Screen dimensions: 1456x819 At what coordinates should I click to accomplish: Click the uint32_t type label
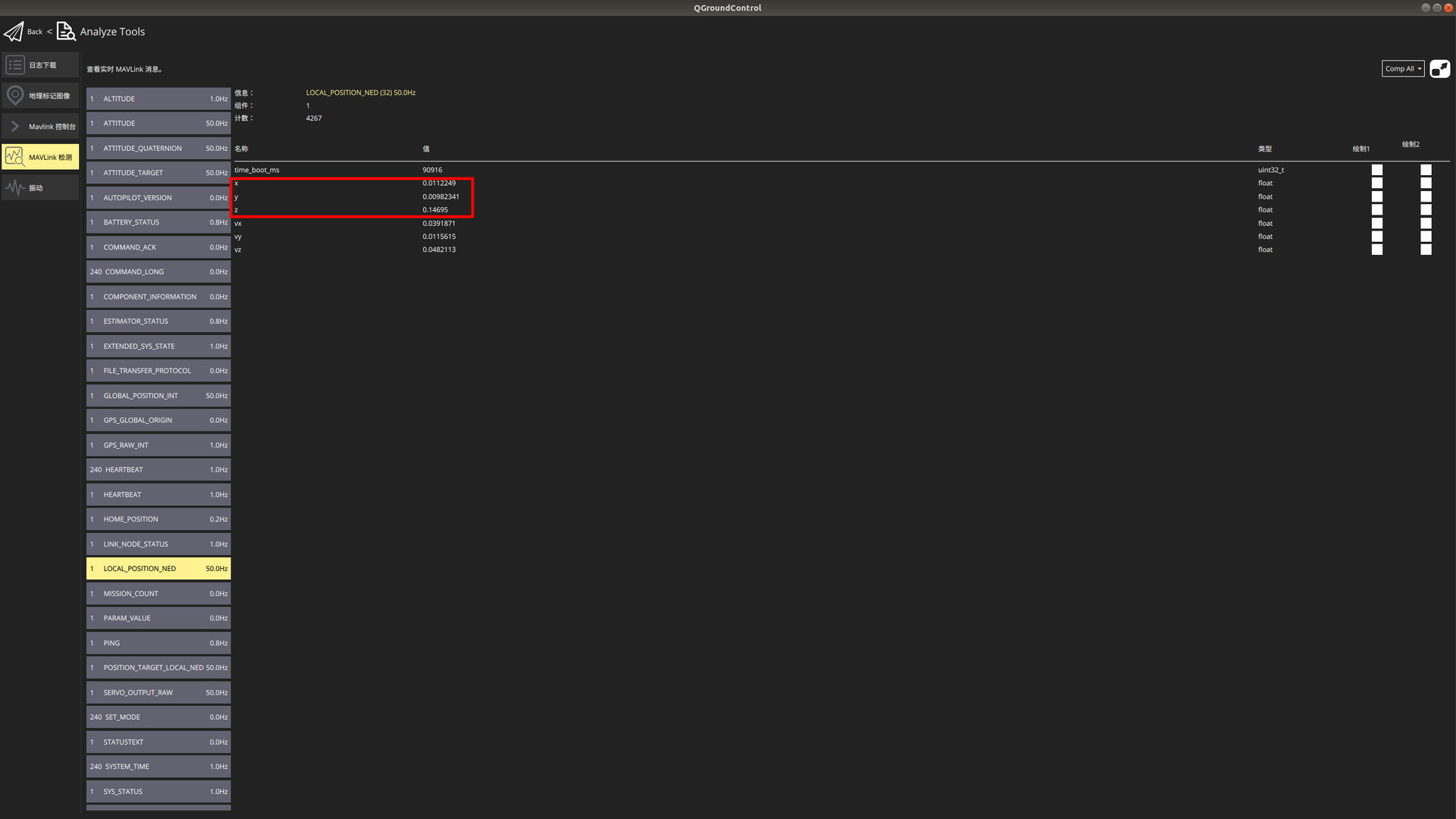pos(1271,170)
